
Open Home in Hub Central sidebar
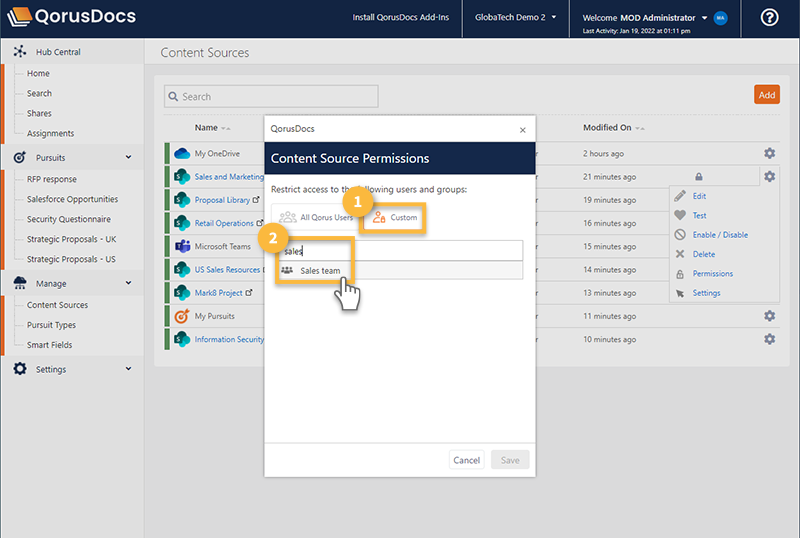click(x=38, y=74)
